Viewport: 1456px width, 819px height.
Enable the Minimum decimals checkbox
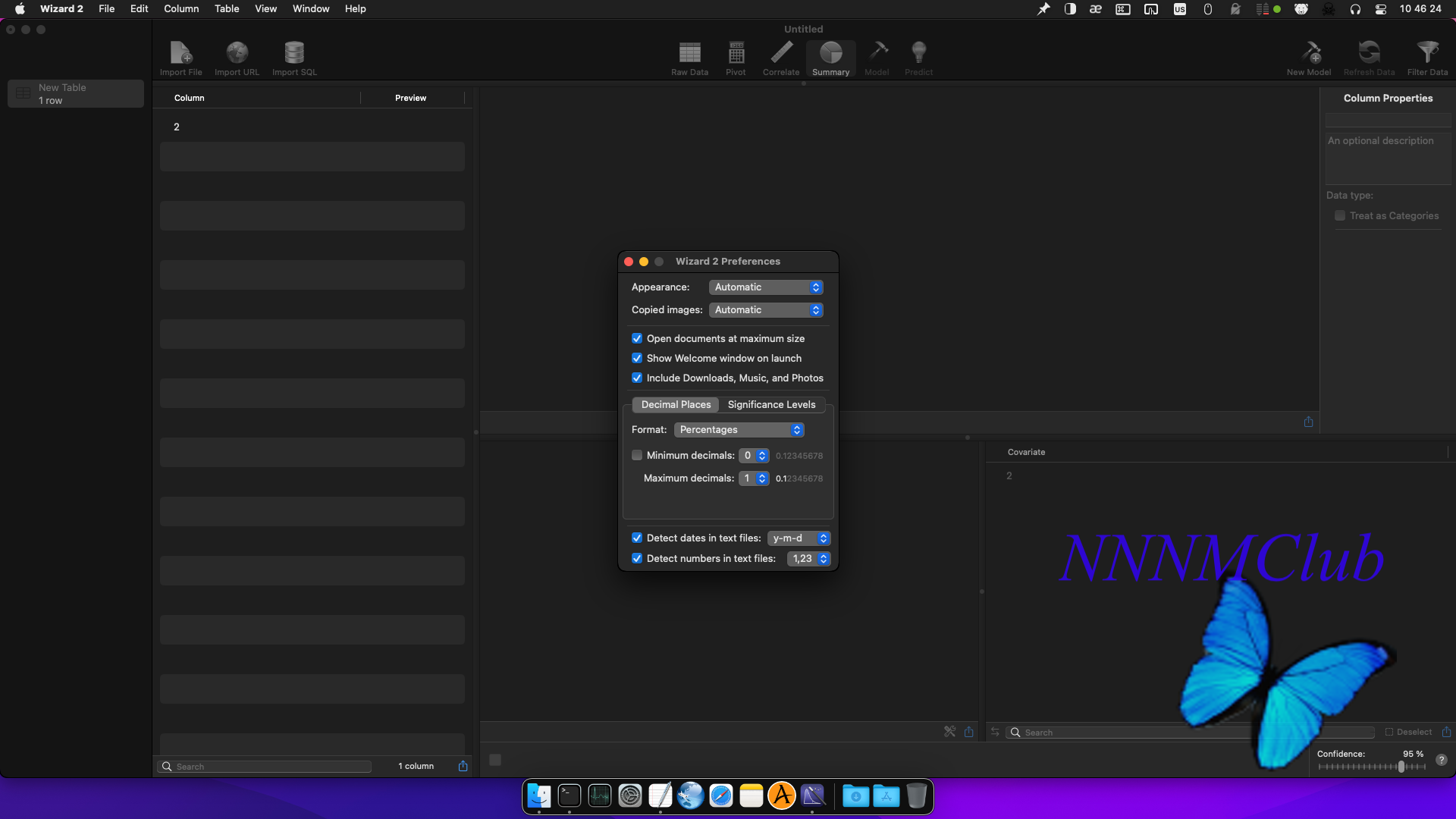pyautogui.click(x=637, y=455)
